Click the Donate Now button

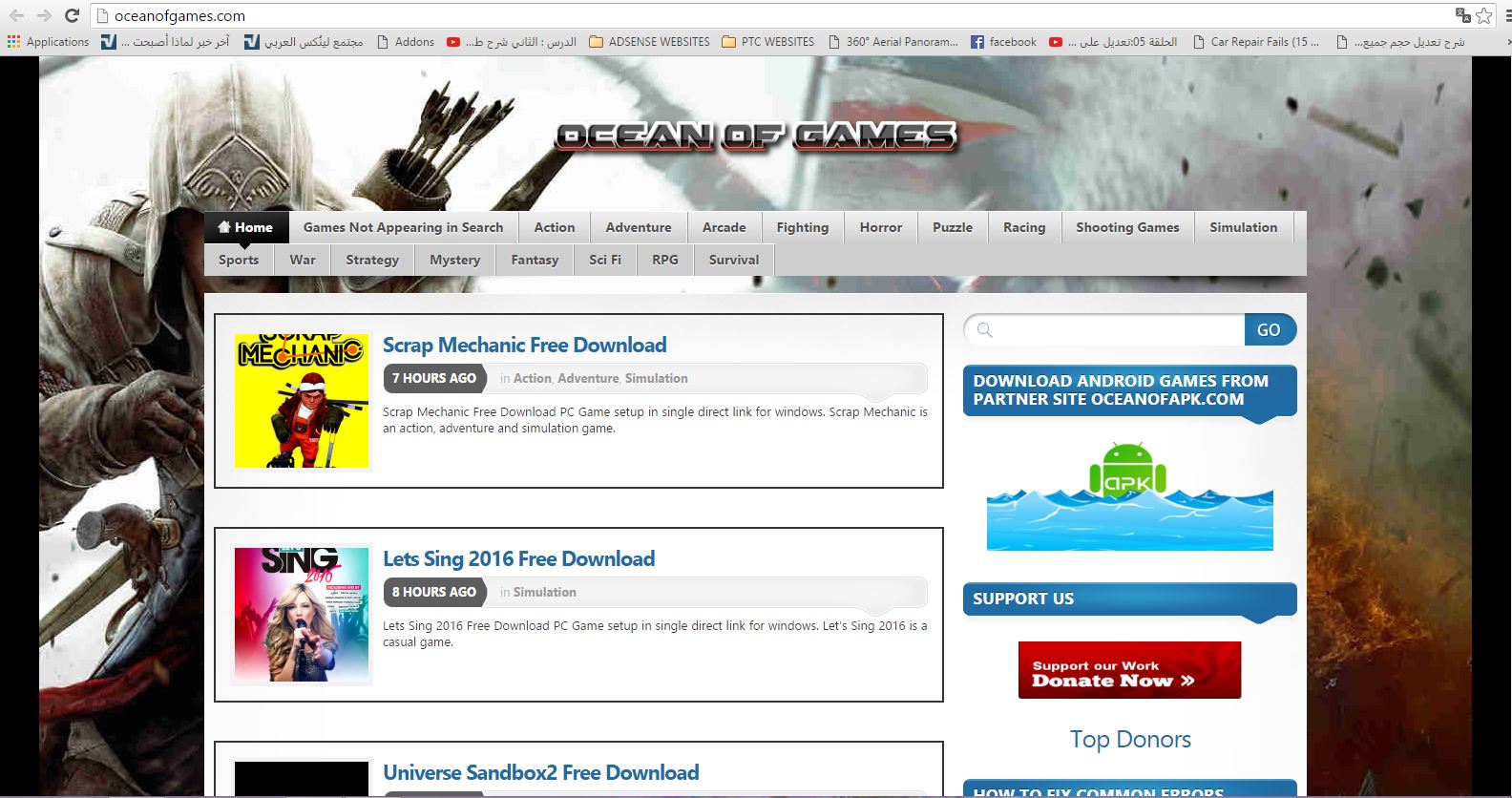click(x=1129, y=670)
